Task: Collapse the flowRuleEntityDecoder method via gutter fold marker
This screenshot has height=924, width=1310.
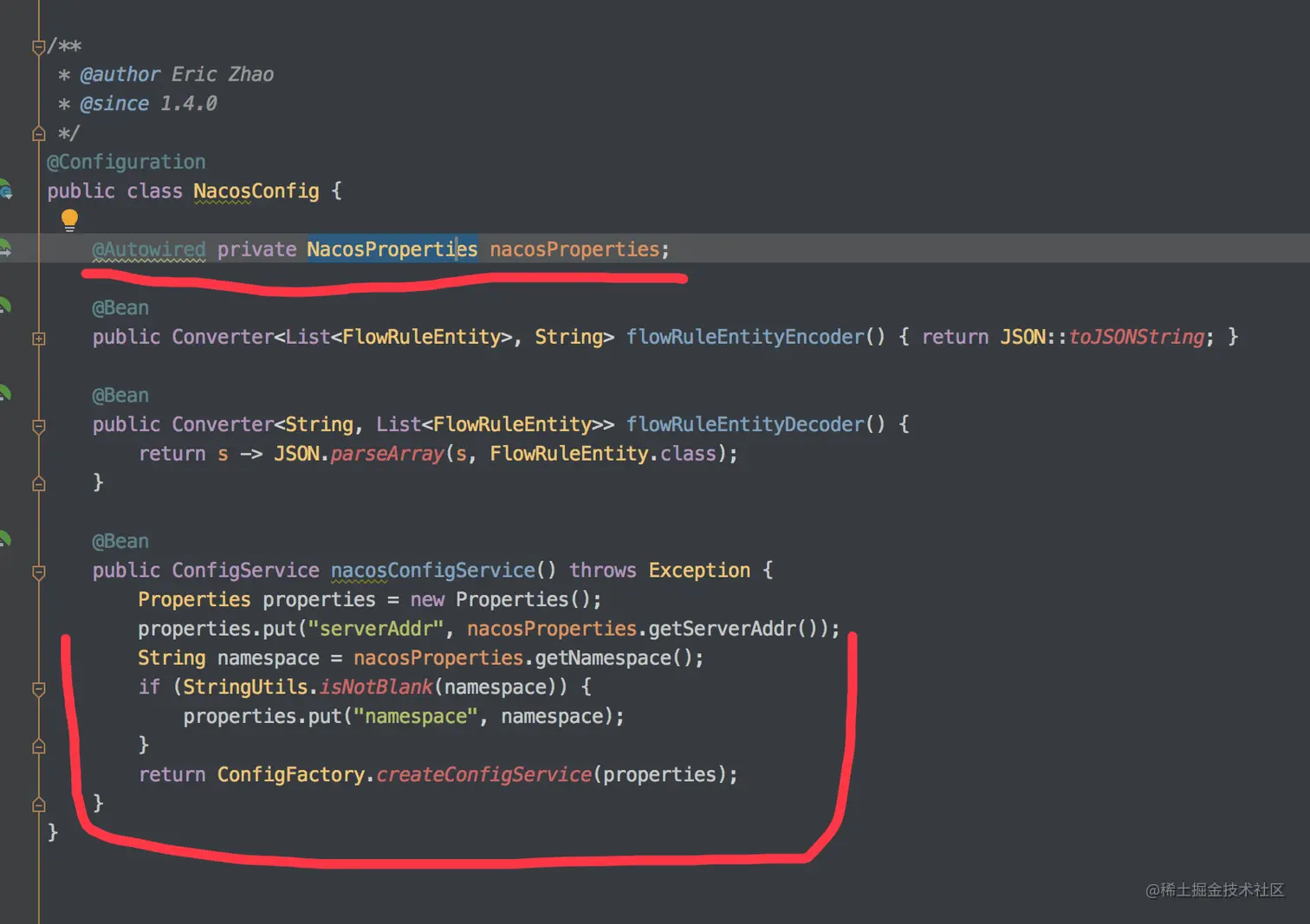Action: pos(39,426)
